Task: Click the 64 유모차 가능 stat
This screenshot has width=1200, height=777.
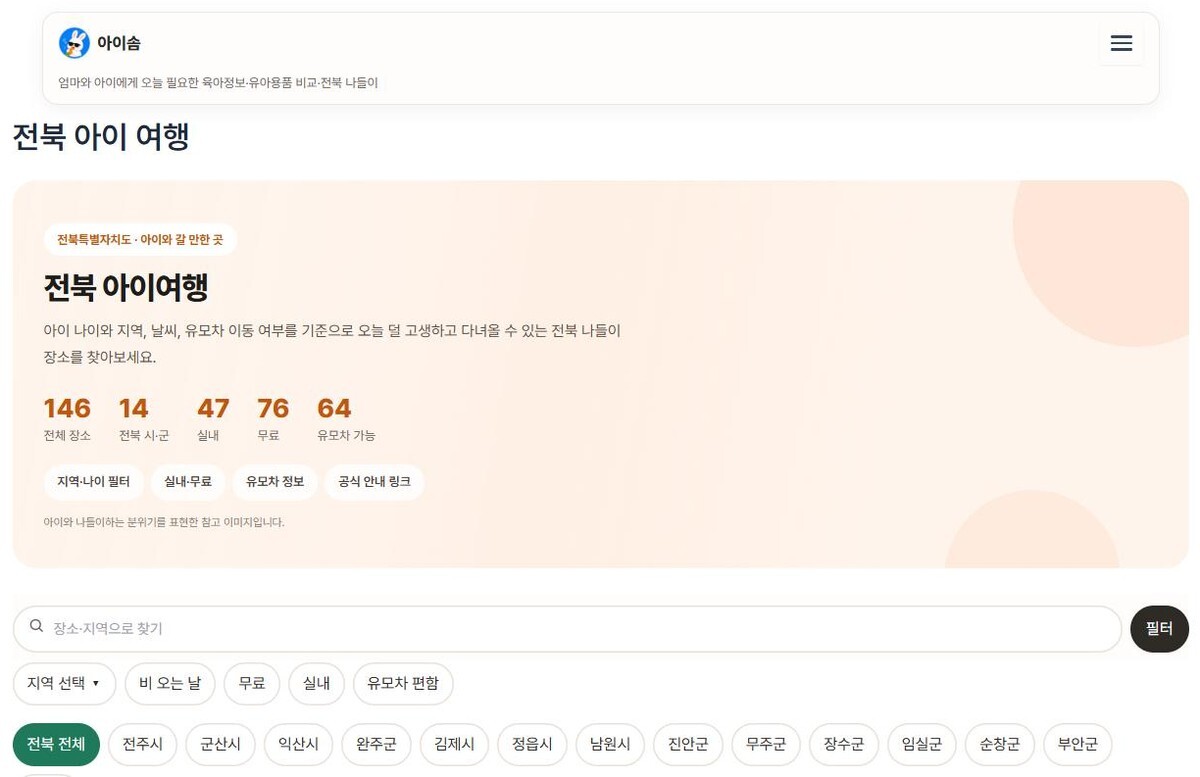Action: click(346, 419)
